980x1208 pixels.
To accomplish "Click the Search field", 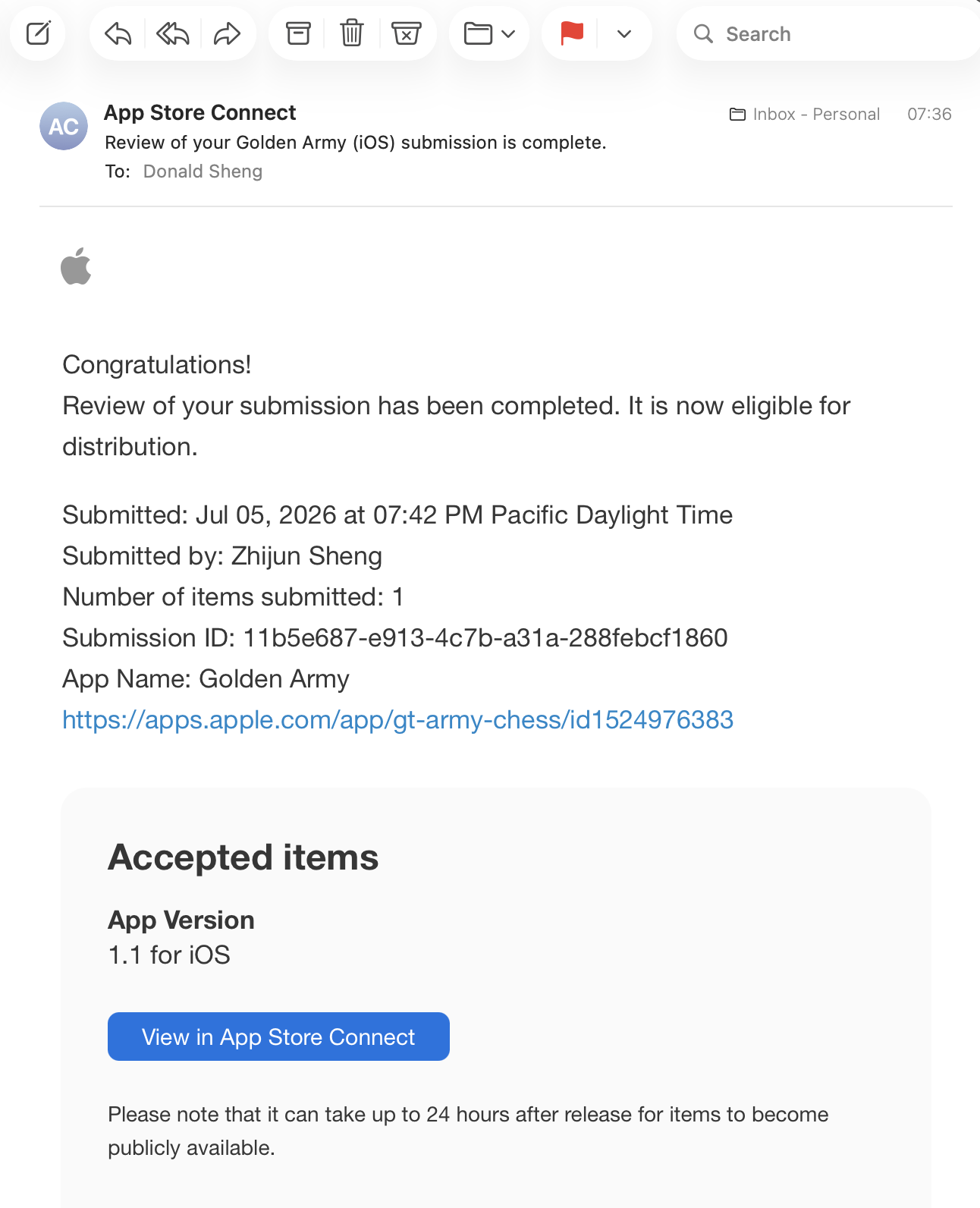I will pyautogui.click(x=828, y=33).
